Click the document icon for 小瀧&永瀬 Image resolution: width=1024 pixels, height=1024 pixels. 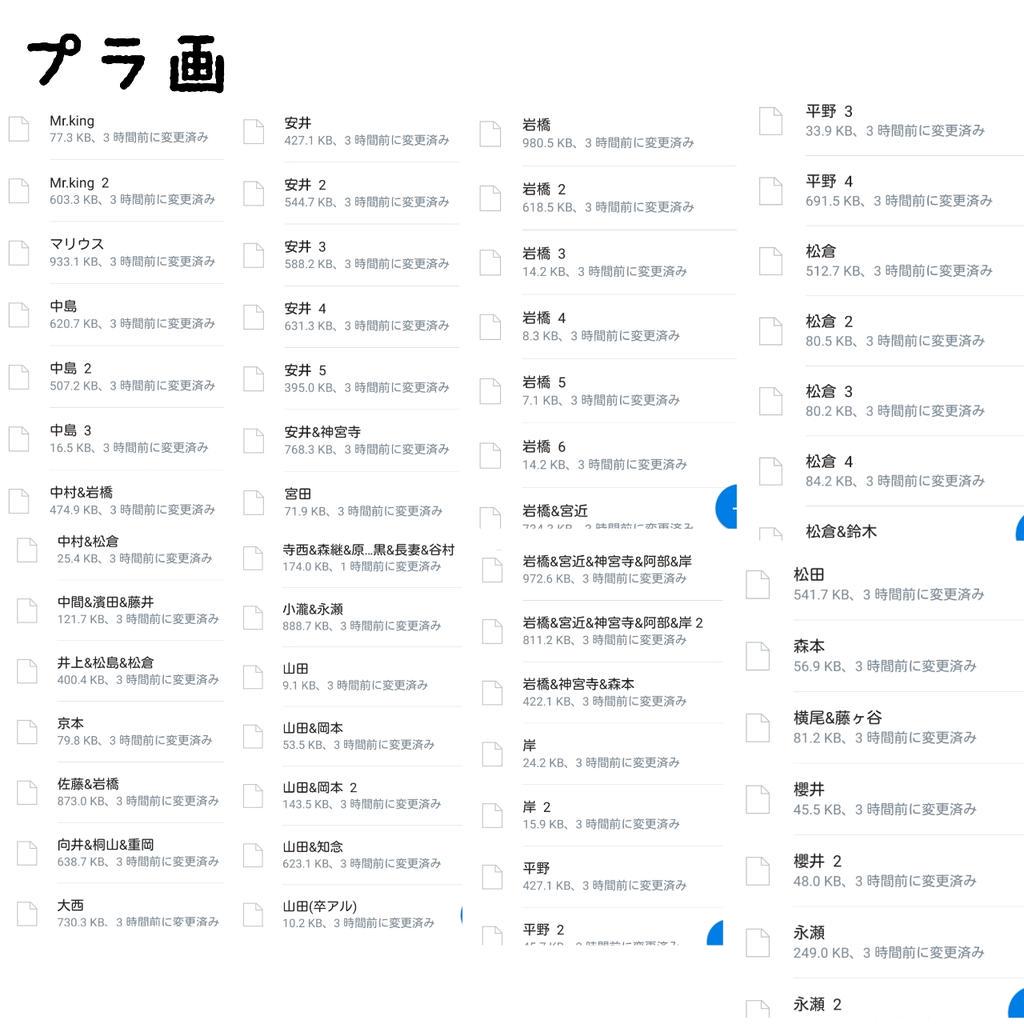(x=253, y=617)
